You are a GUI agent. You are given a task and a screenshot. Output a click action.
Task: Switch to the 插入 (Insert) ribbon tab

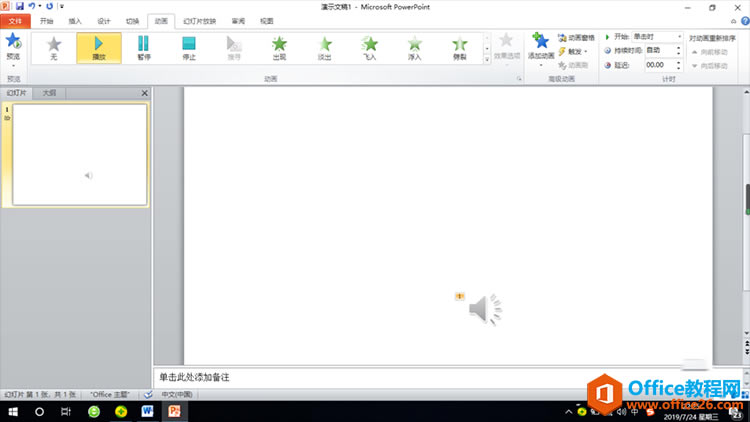76,20
